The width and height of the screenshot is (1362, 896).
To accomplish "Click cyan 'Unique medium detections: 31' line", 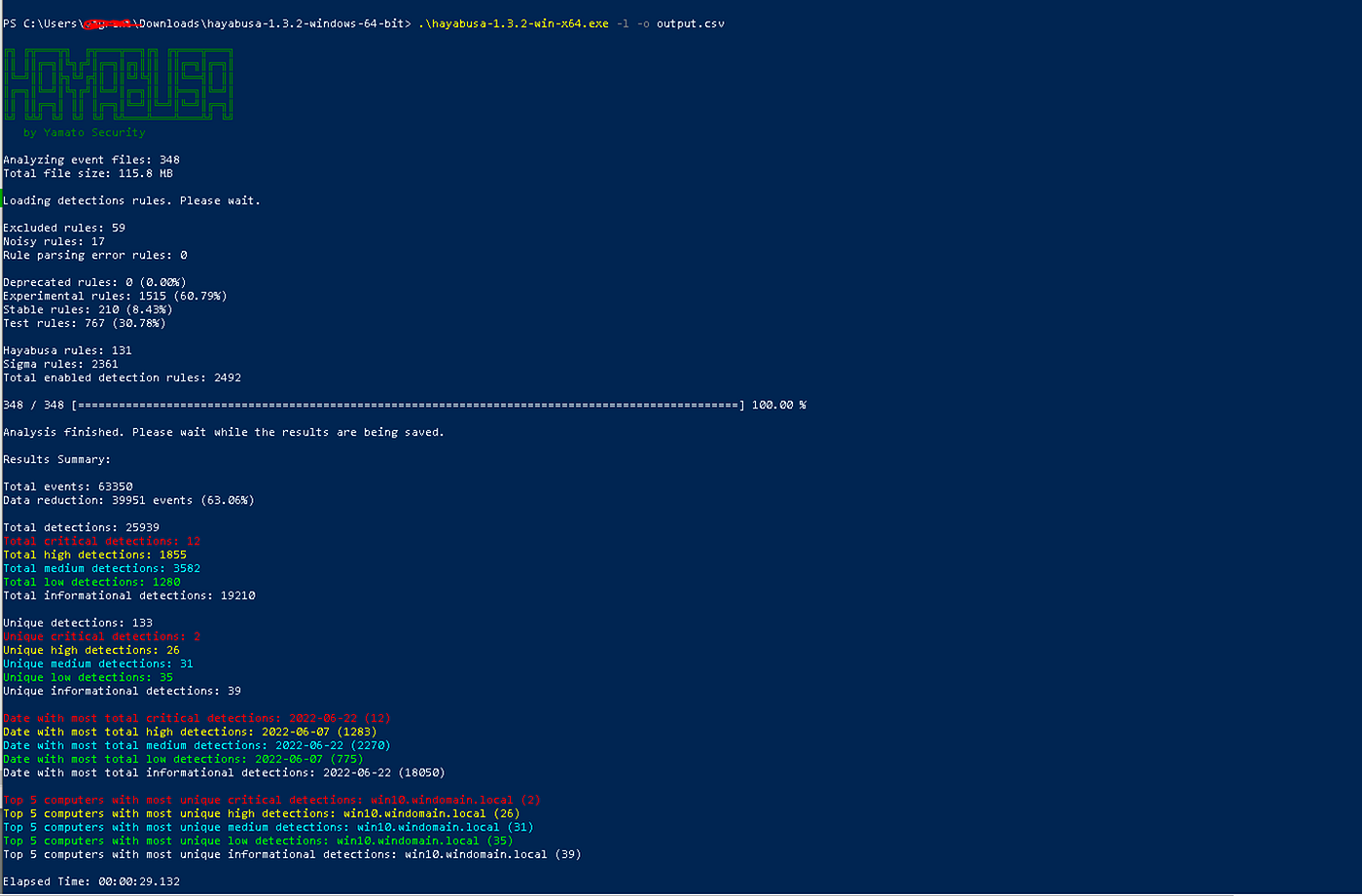I will click(x=98, y=663).
